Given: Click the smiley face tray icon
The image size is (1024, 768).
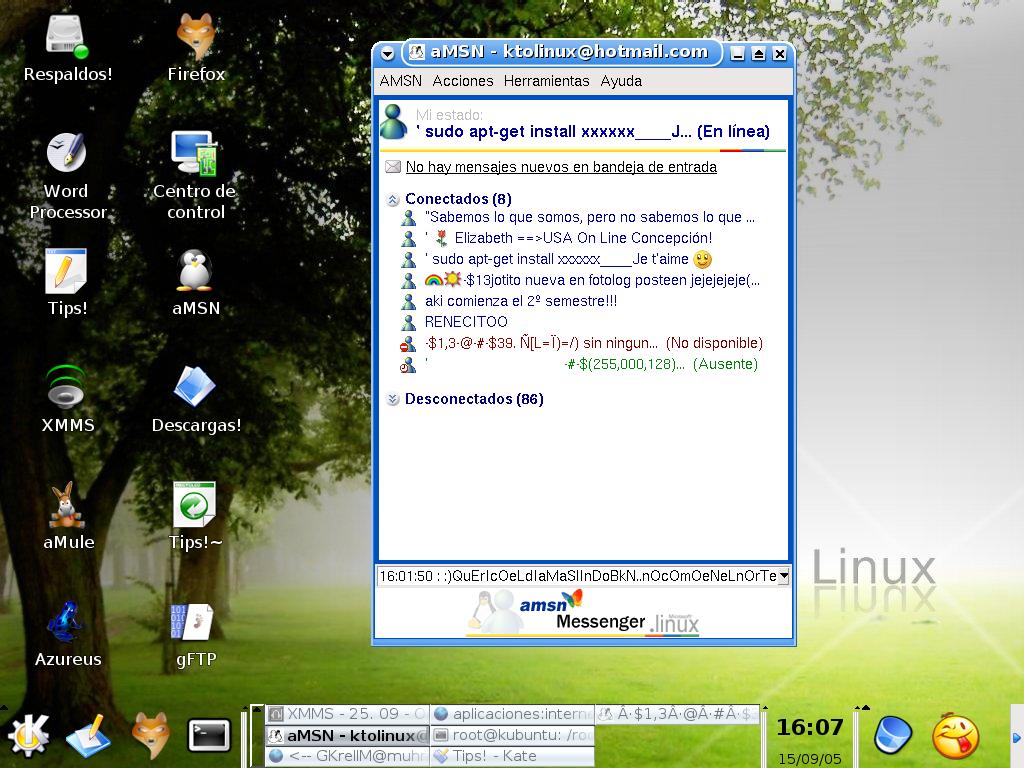Looking at the screenshot, I should [955, 737].
